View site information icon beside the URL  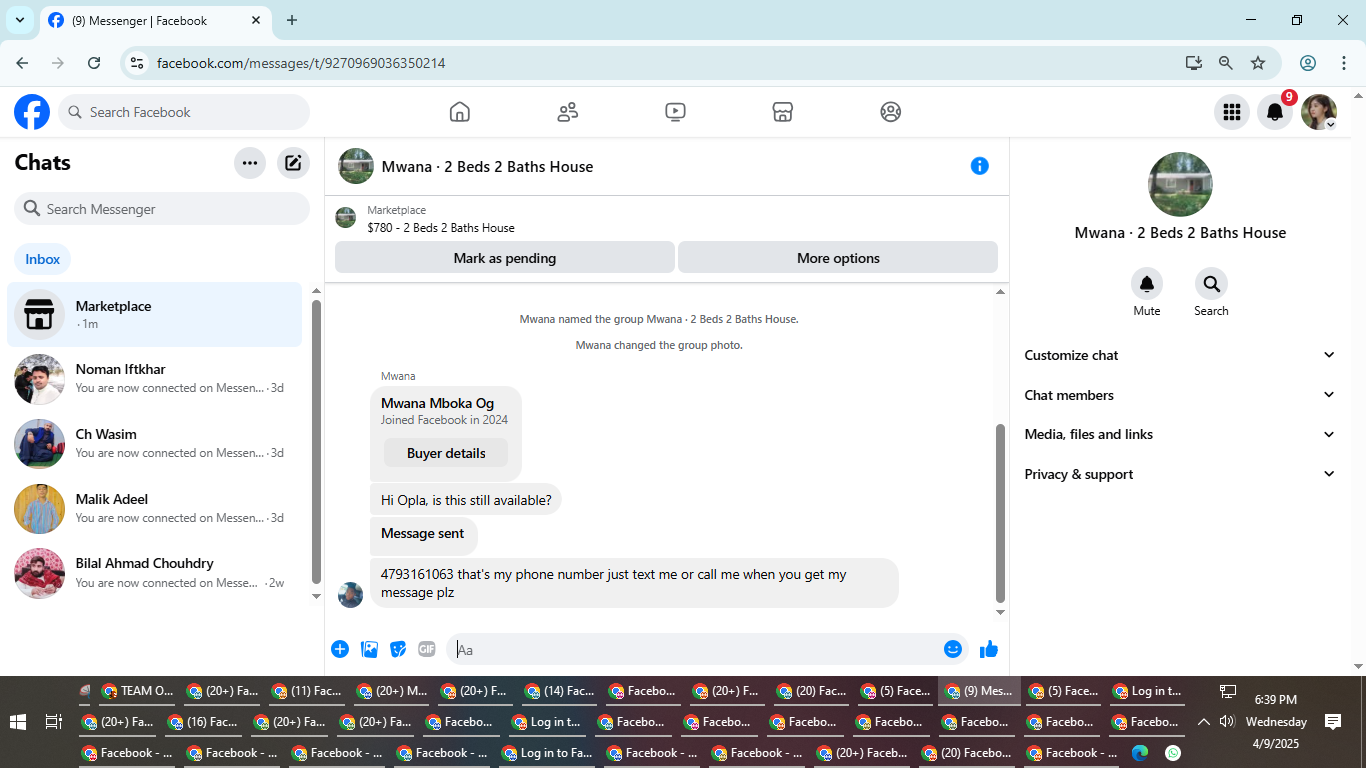click(138, 63)
